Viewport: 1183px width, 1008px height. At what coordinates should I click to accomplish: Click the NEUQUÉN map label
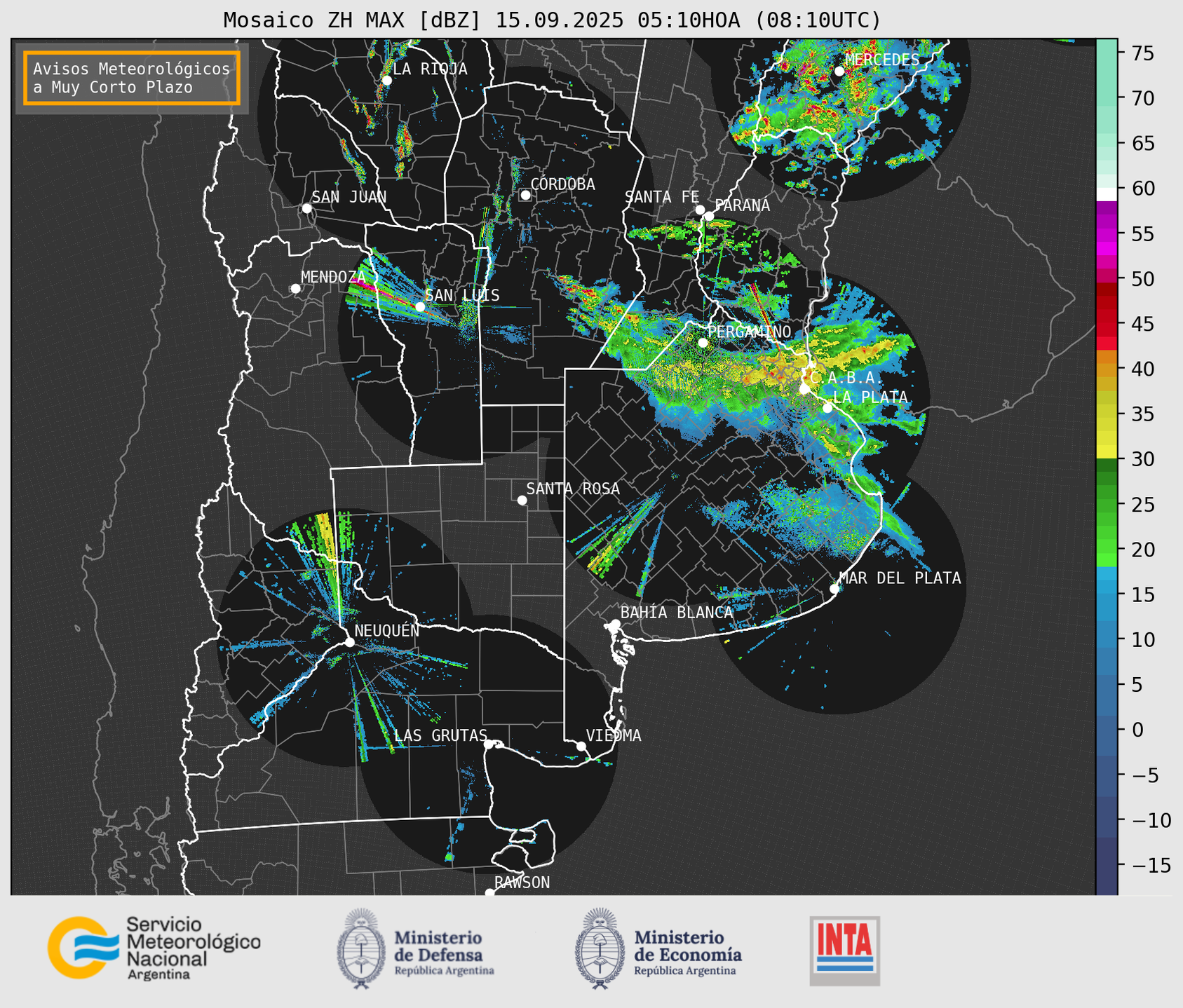click(386, 630)
